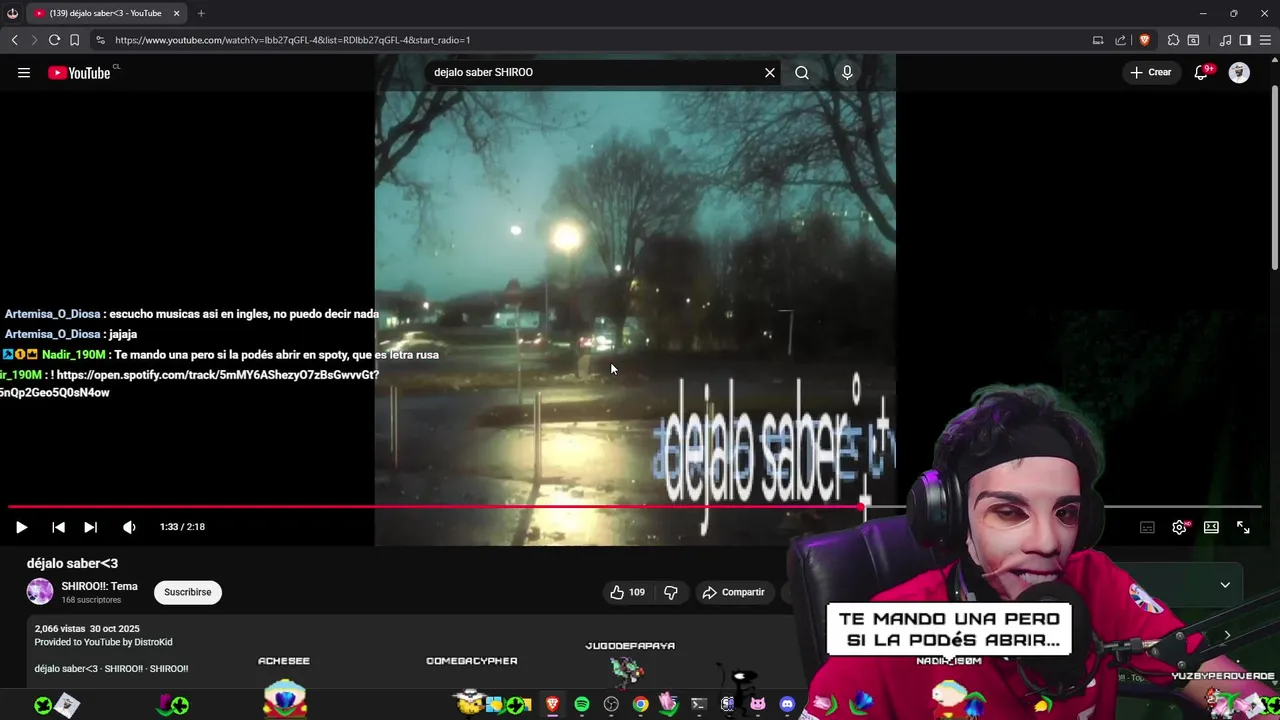Toggle theater mode in player
Viewport: 1280px width, 720px height.
tap(1211, 527)
